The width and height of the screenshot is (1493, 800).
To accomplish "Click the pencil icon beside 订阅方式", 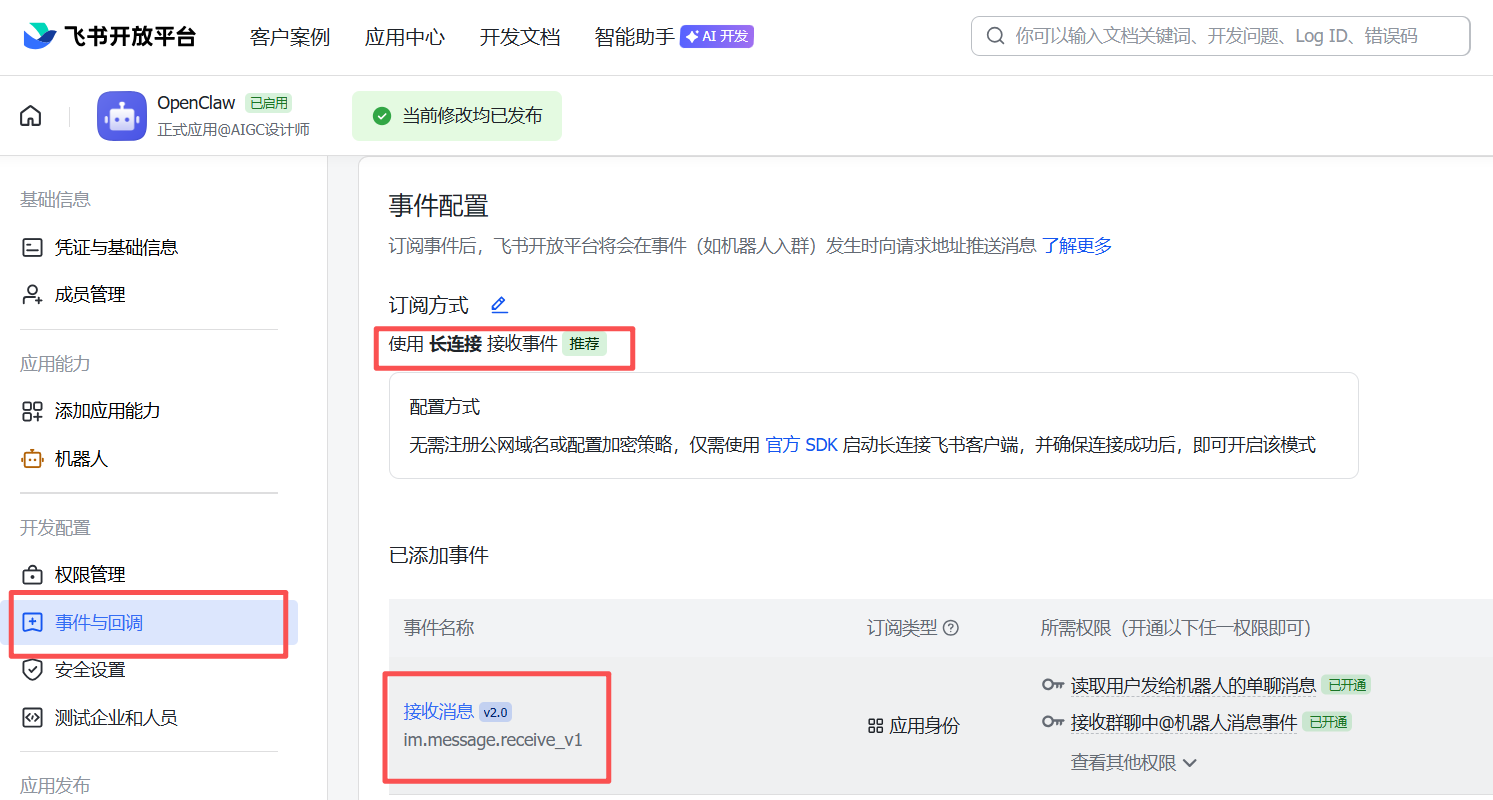I will (499, 305).
